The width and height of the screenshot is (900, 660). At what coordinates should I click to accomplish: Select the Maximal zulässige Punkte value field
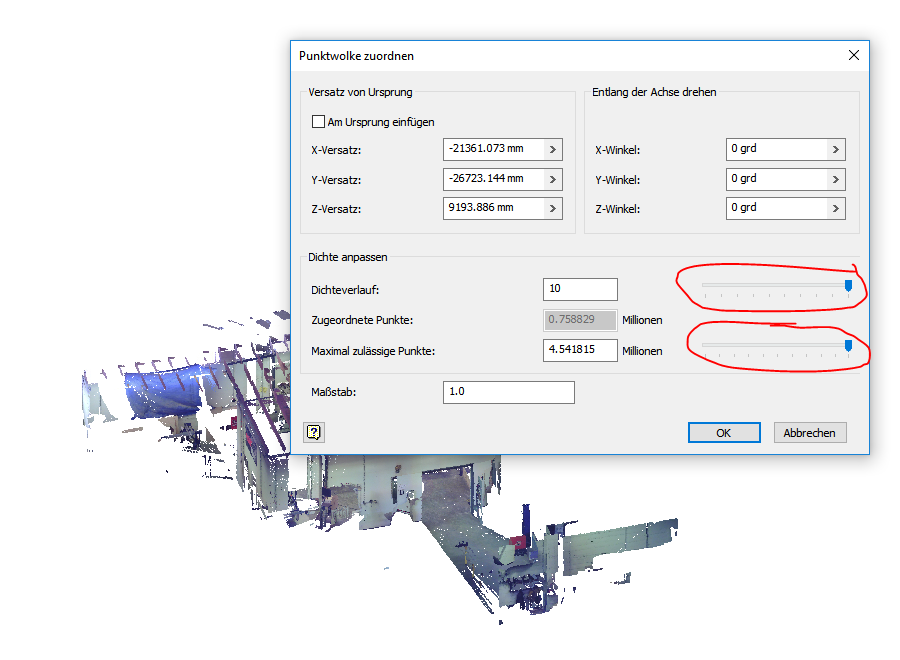point(580,350)
